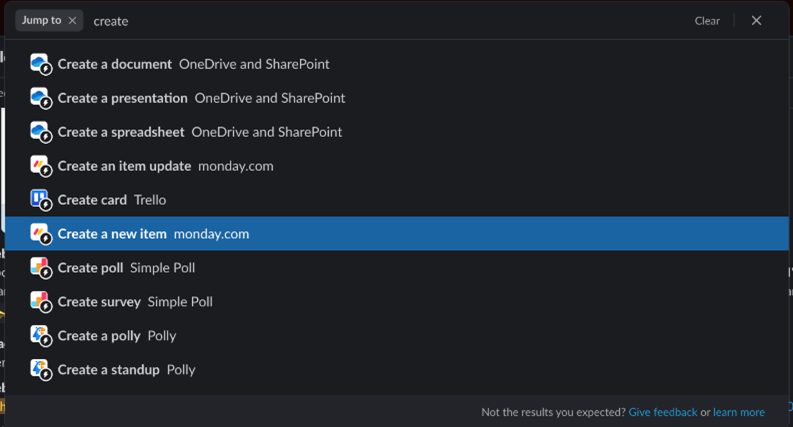The width and height of the screenshot is (793, 427).
Task: Click the Simple Poll icon beside Create survey
Action: tap(40, 302)
